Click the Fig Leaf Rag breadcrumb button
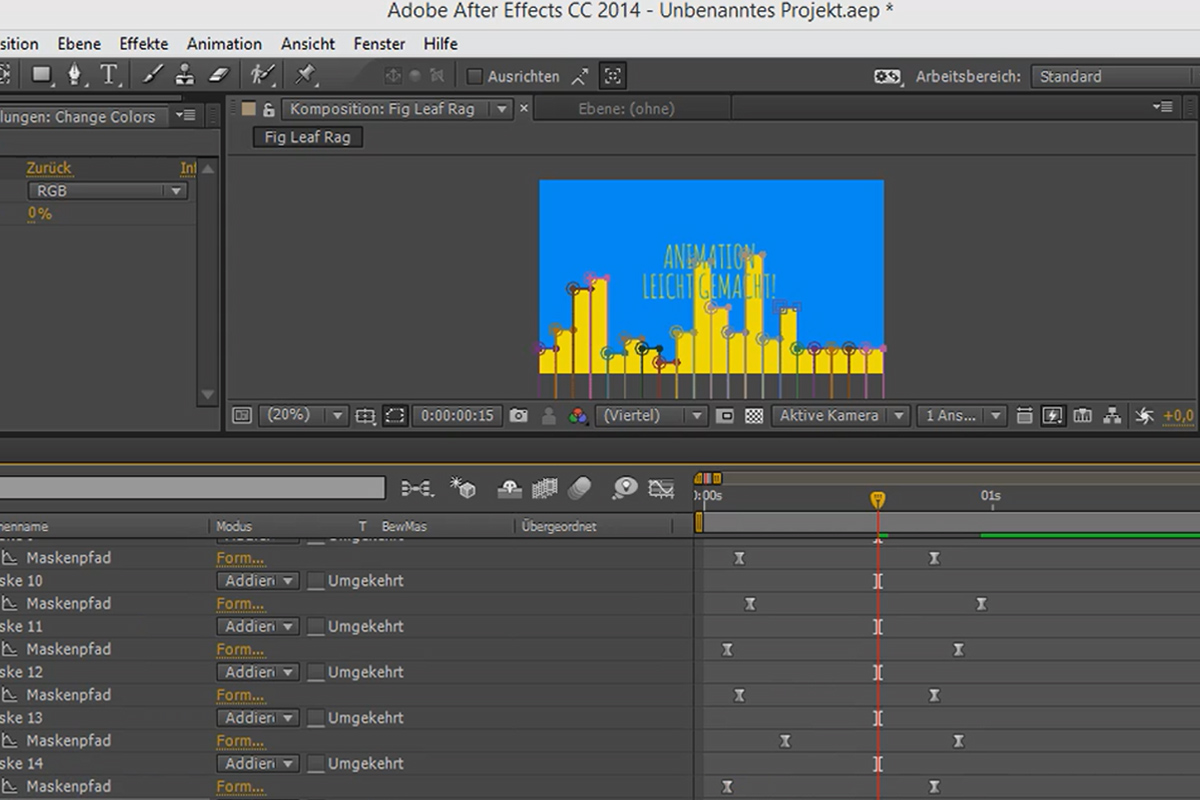1200x800 pixels. click(308, 138)
